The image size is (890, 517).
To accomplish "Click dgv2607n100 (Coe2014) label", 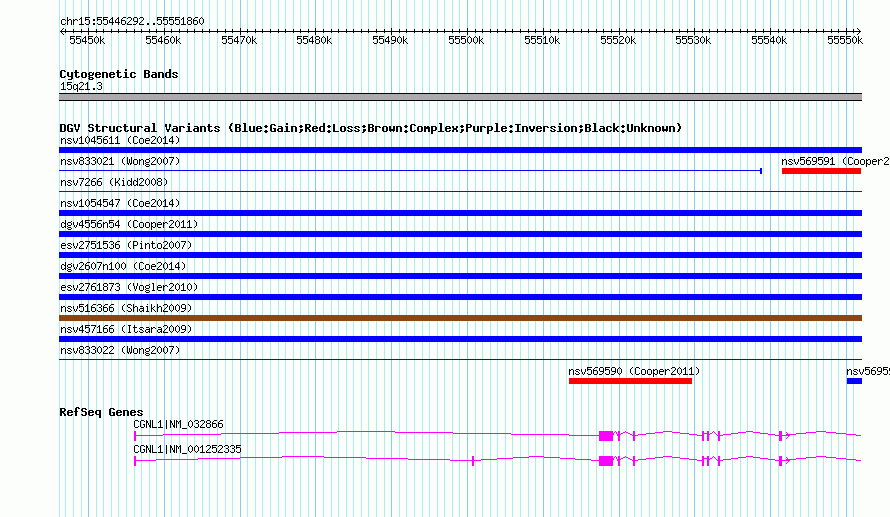I will [123, 266].
